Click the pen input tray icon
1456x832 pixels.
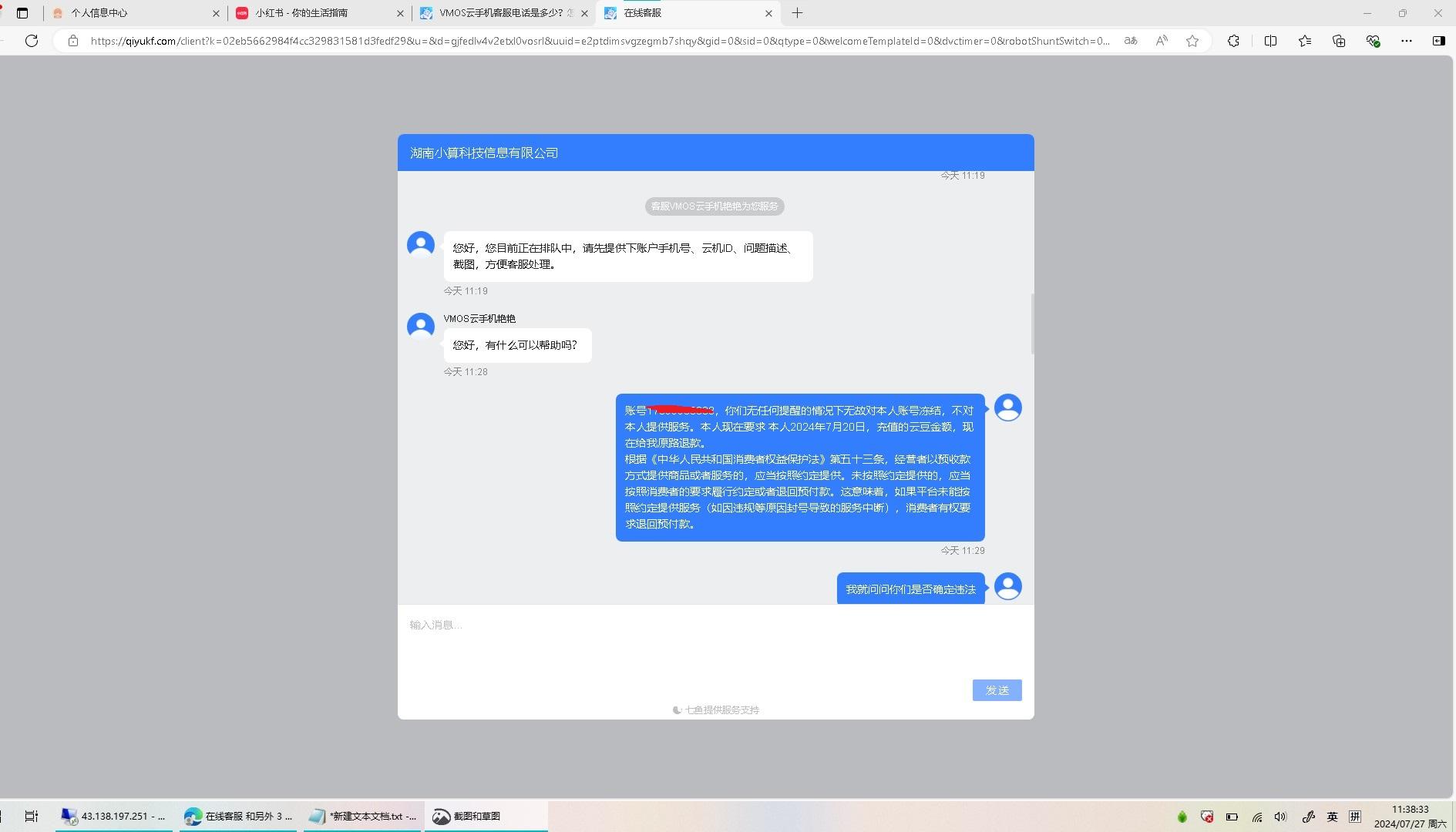tap(1308, 817)
